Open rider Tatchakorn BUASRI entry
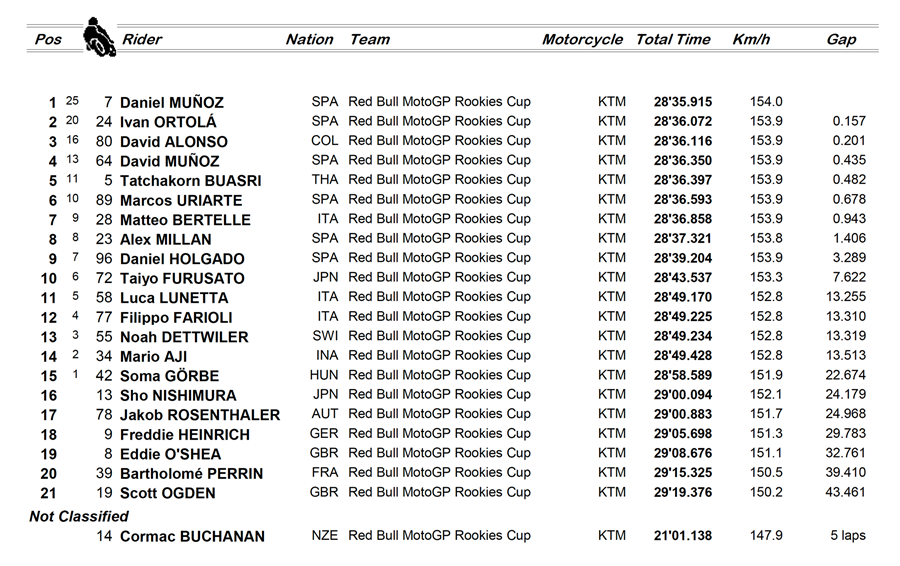 click(190, 181)
